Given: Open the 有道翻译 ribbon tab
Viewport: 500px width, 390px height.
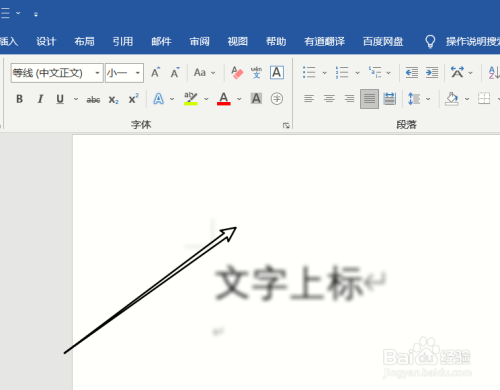Looking at the screenshot, I should (x=324, y=42).
